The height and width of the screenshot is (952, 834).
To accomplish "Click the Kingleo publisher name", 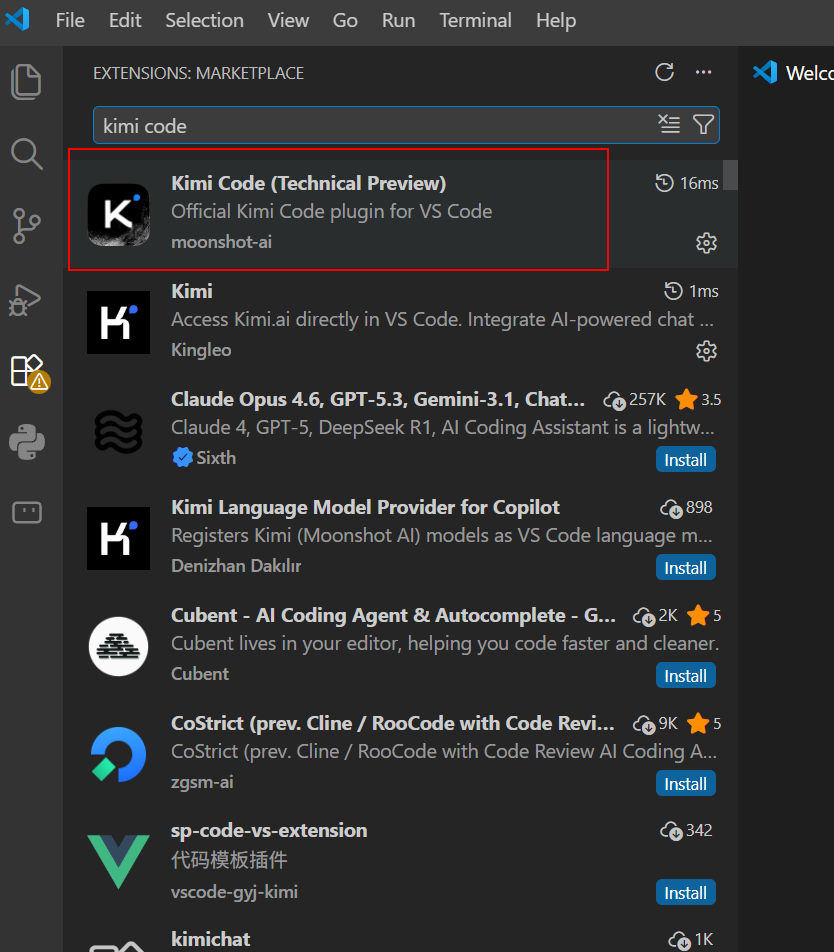I will 201,350.
